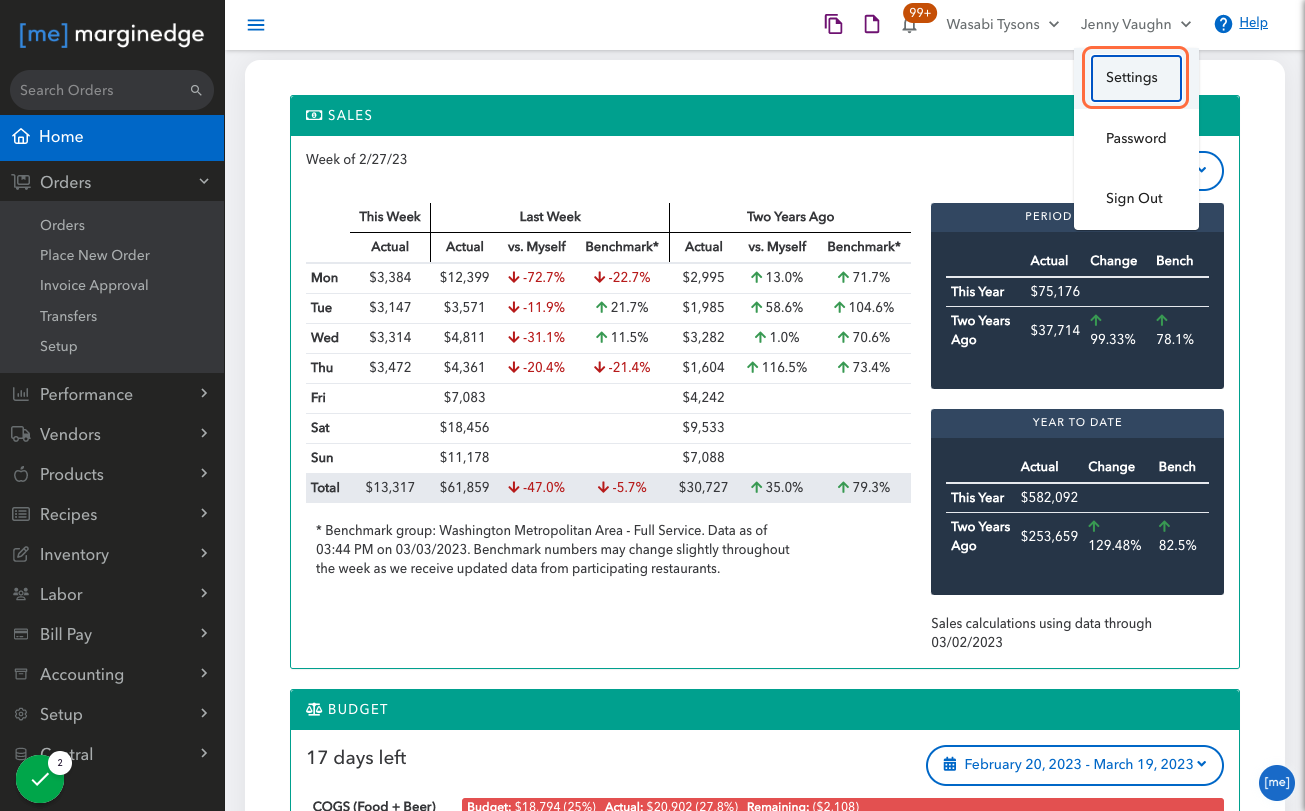
Task: Click the green checkmark task badge
Action: pos(40,779)
